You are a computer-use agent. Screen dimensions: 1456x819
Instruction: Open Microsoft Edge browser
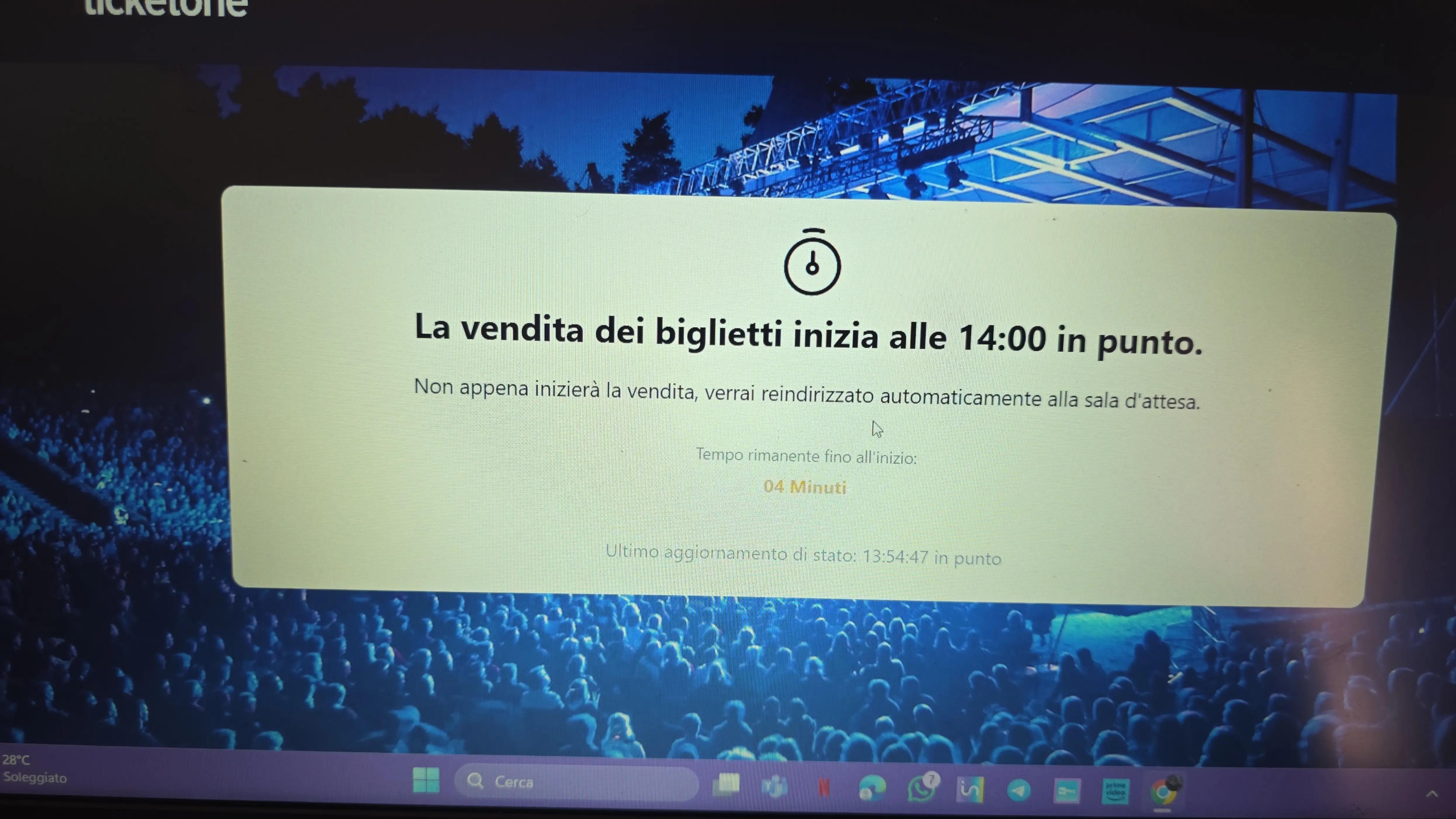click(x=871, y=787)
